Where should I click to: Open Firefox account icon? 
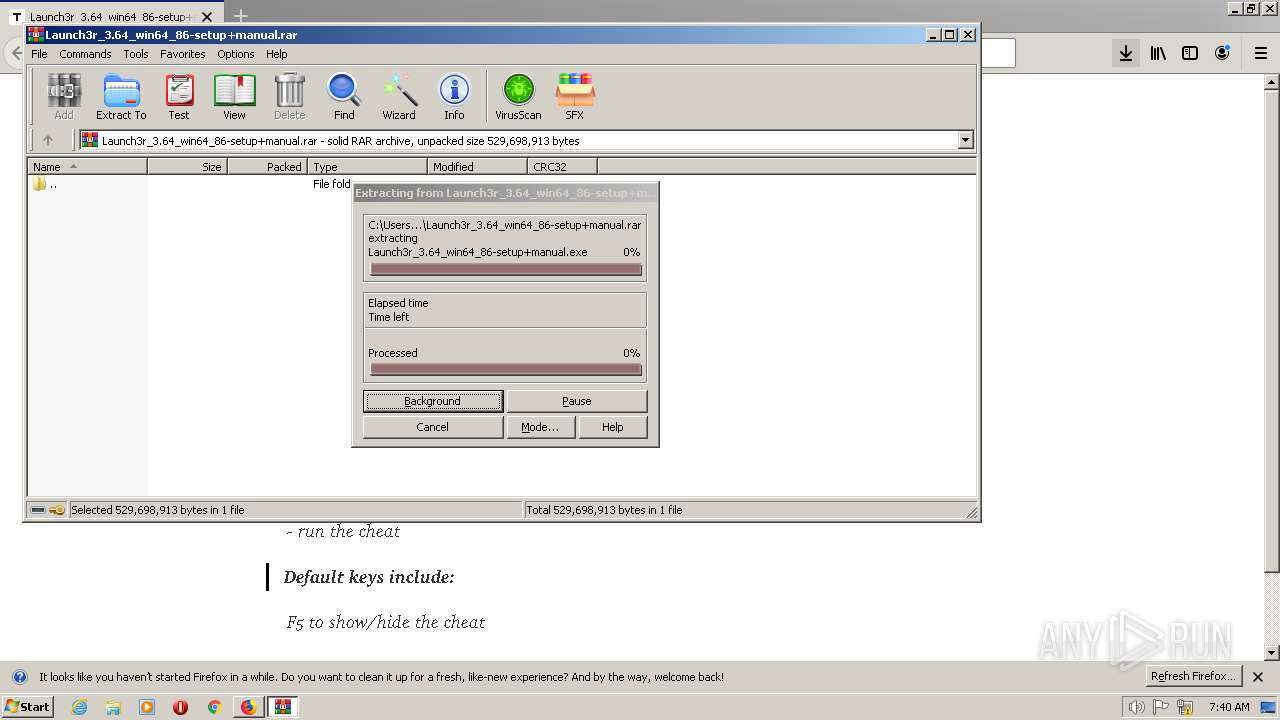point(1222,54)
